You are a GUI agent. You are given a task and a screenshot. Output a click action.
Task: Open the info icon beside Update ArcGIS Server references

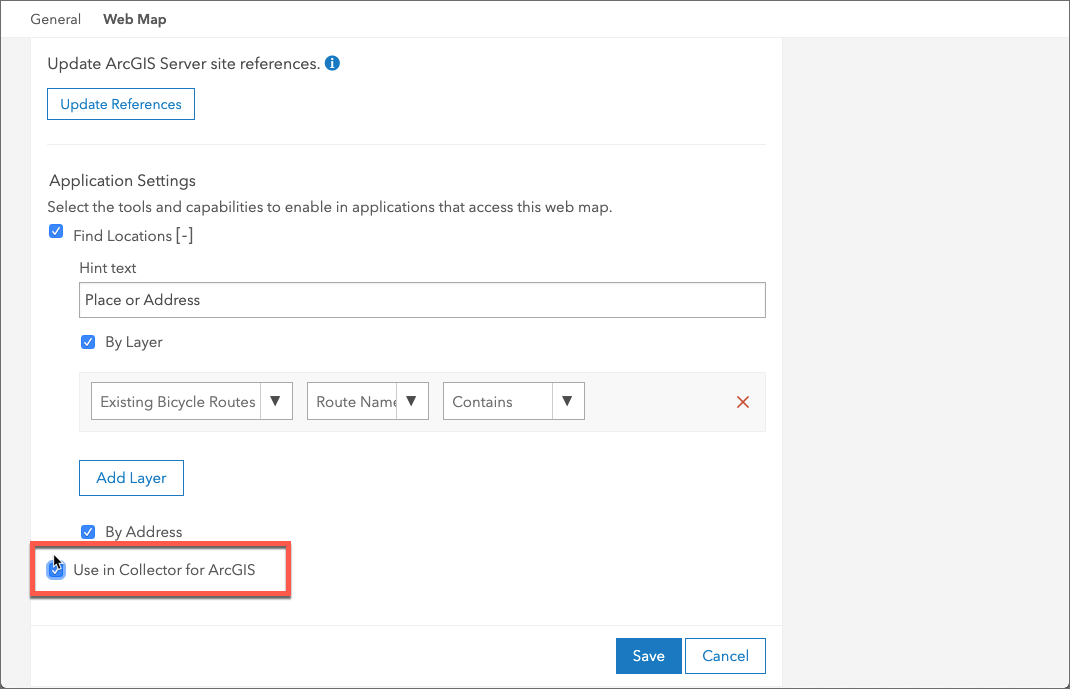[x=332, y=63]
